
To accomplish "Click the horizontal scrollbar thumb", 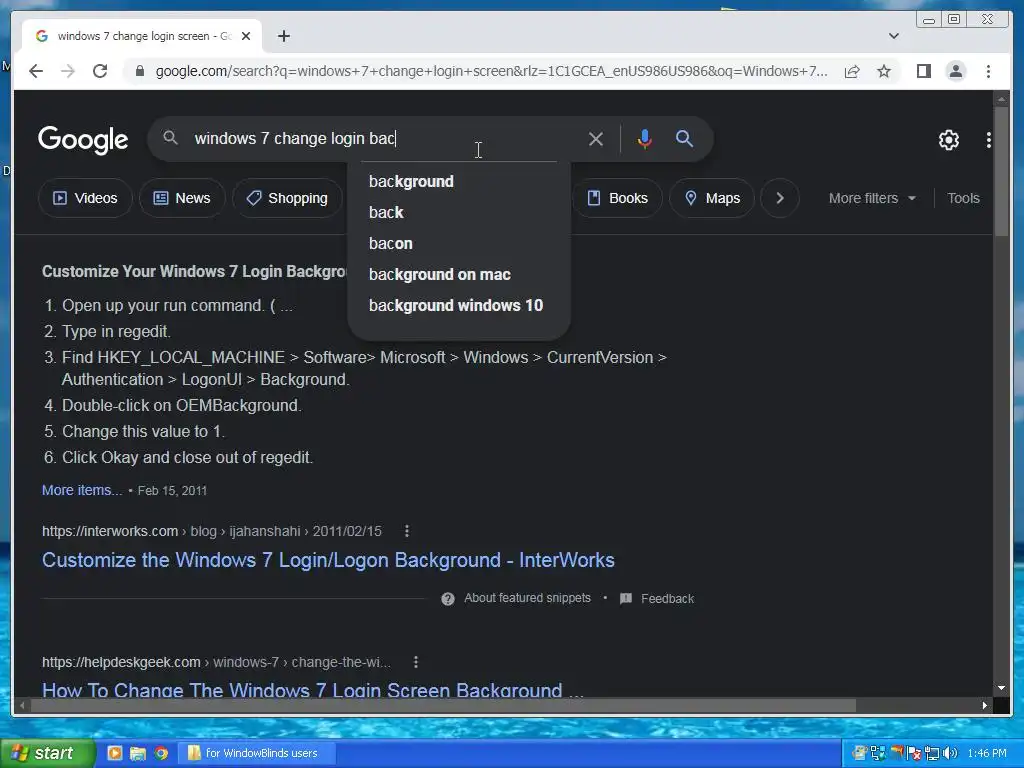I will (x=443, y=705).
